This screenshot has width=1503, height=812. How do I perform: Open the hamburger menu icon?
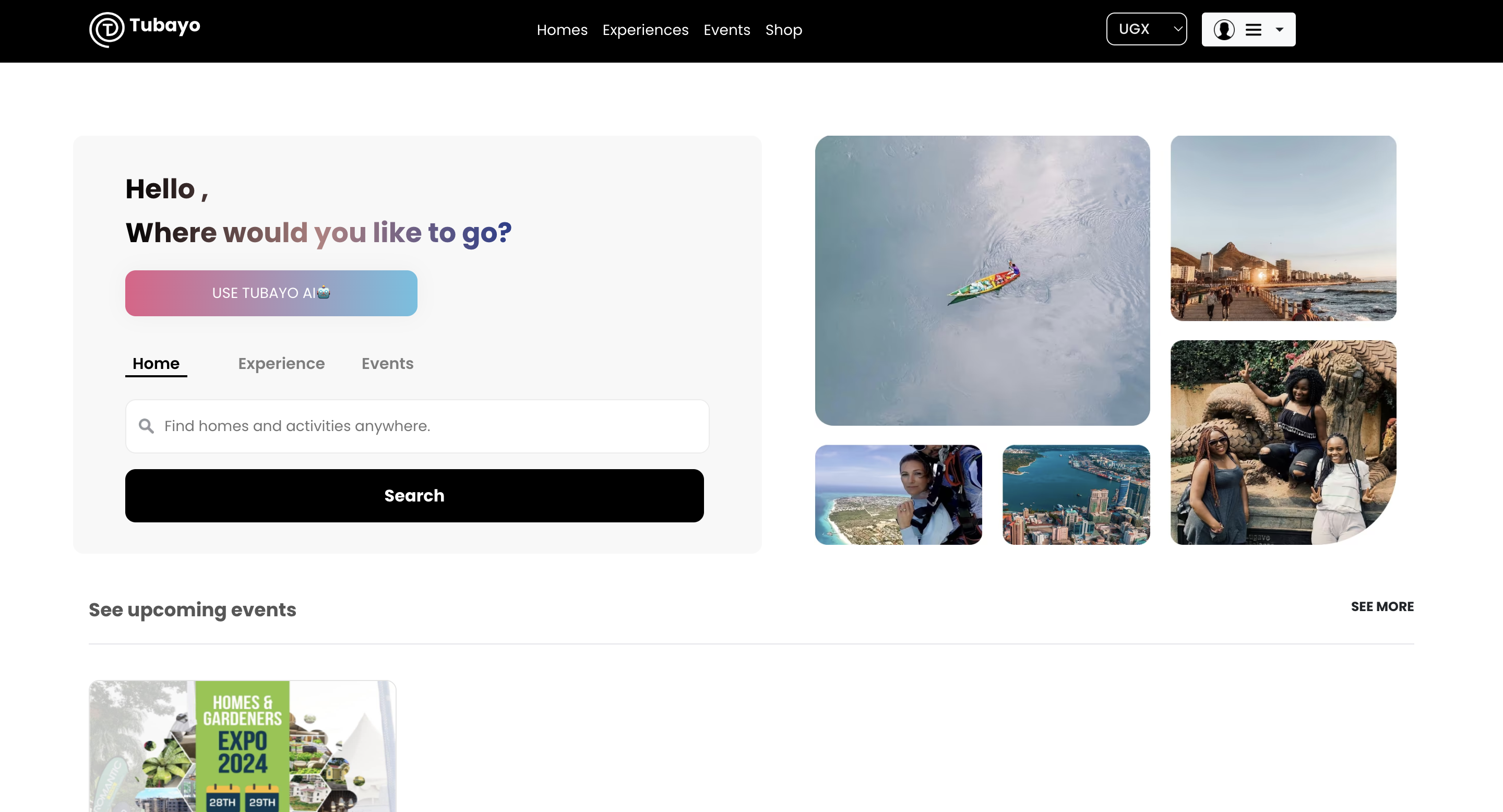(1253, 30)
